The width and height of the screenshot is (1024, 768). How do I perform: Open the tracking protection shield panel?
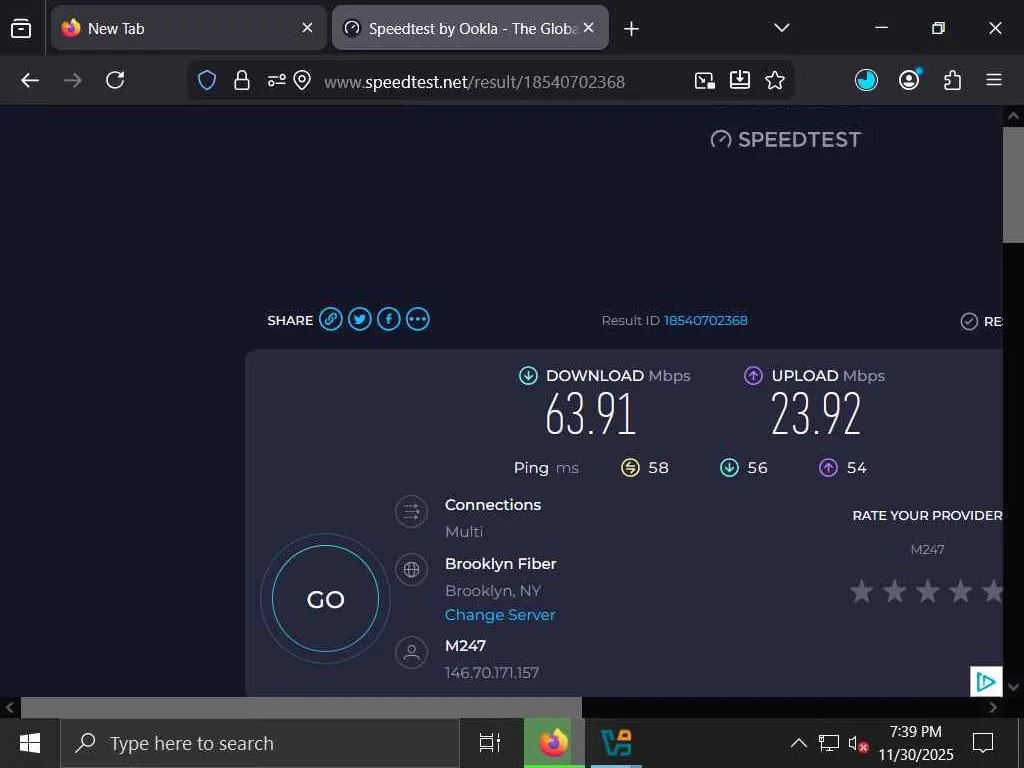(207, 81)
